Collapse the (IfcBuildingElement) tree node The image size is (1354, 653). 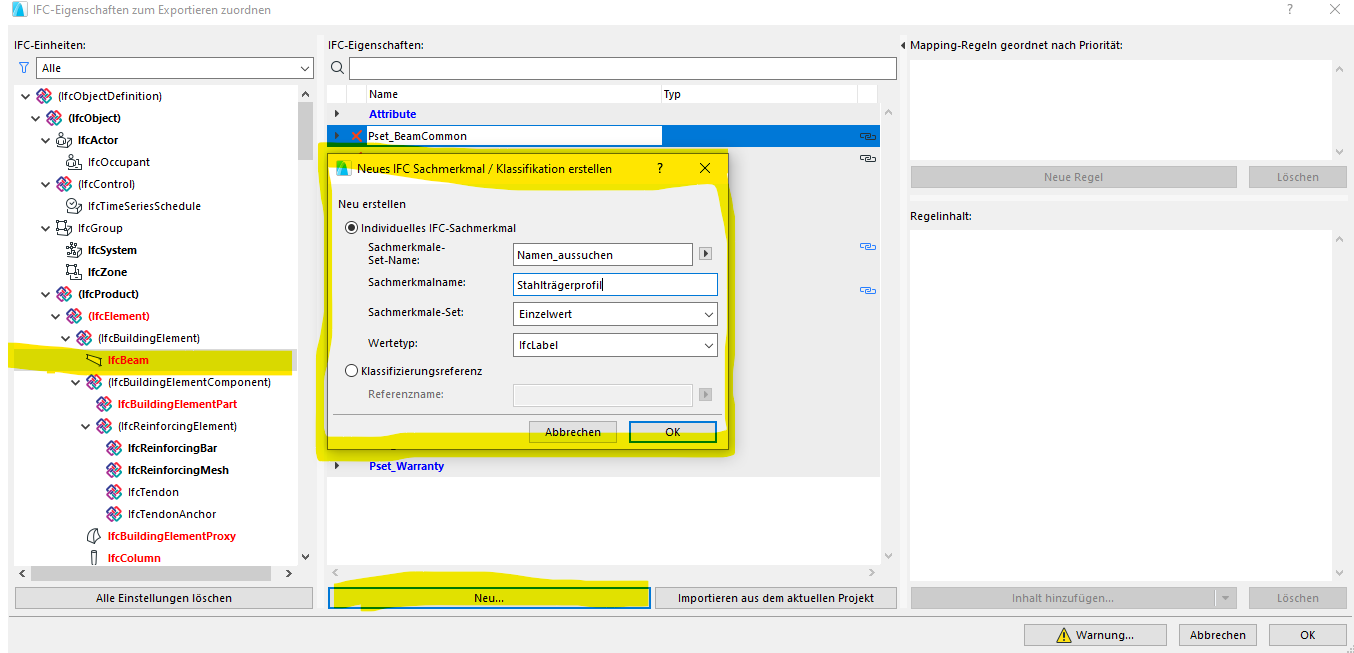pyautogui.click(x=66, y=338)
